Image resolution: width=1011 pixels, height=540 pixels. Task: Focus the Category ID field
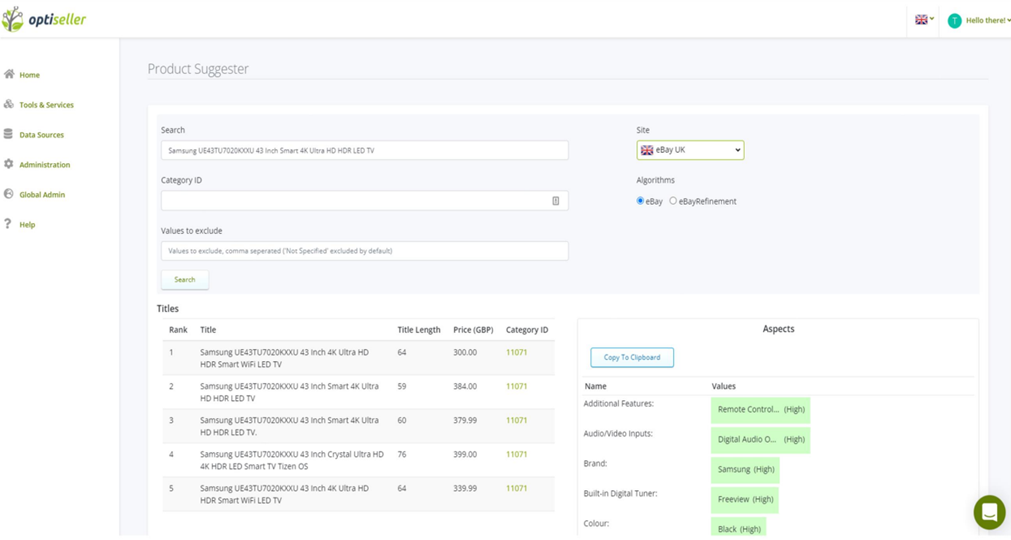click(x=365, y=200)
